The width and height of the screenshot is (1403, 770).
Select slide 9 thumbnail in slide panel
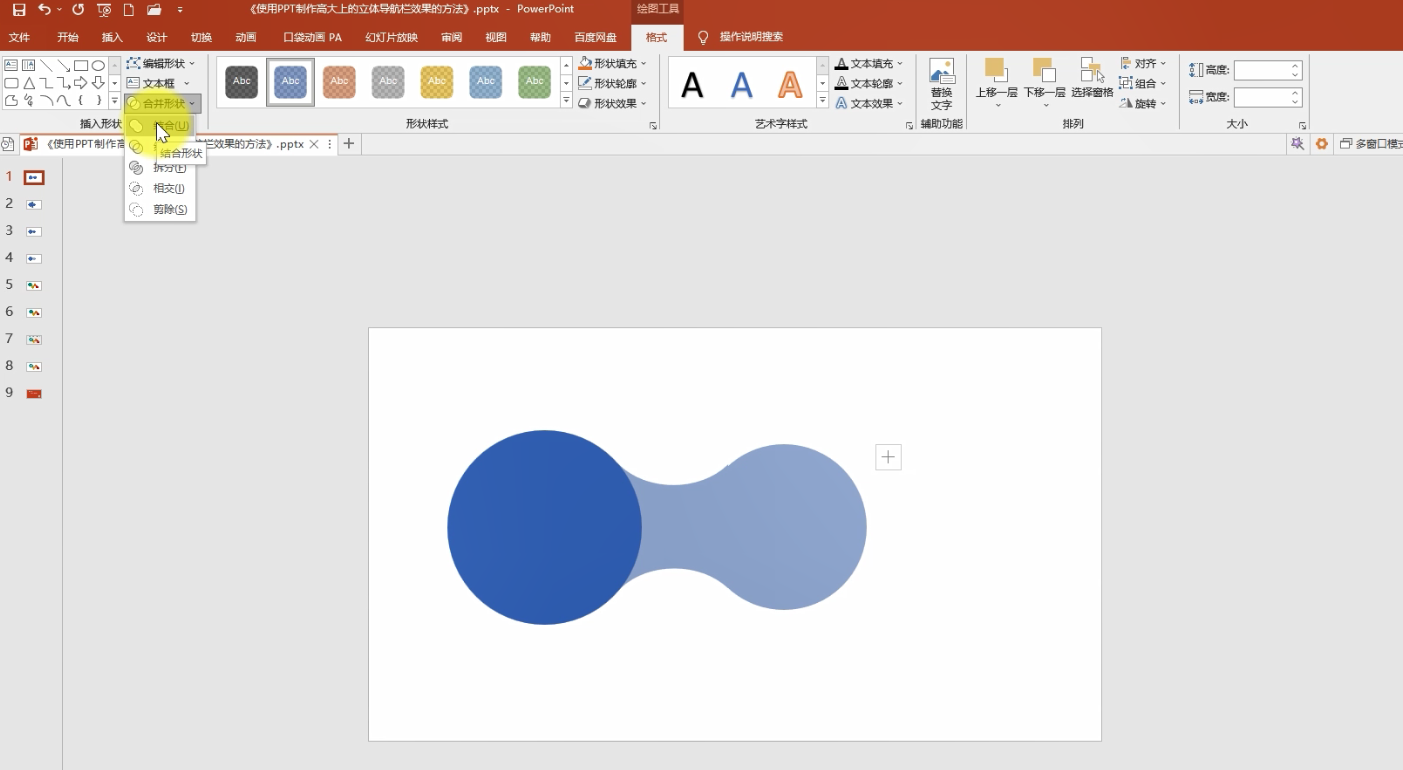click(x=34, y=393)
